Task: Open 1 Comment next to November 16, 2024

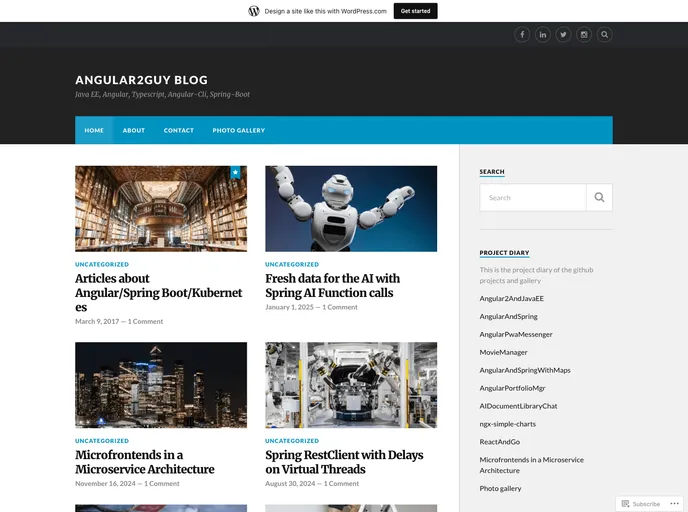Action: 161,483
